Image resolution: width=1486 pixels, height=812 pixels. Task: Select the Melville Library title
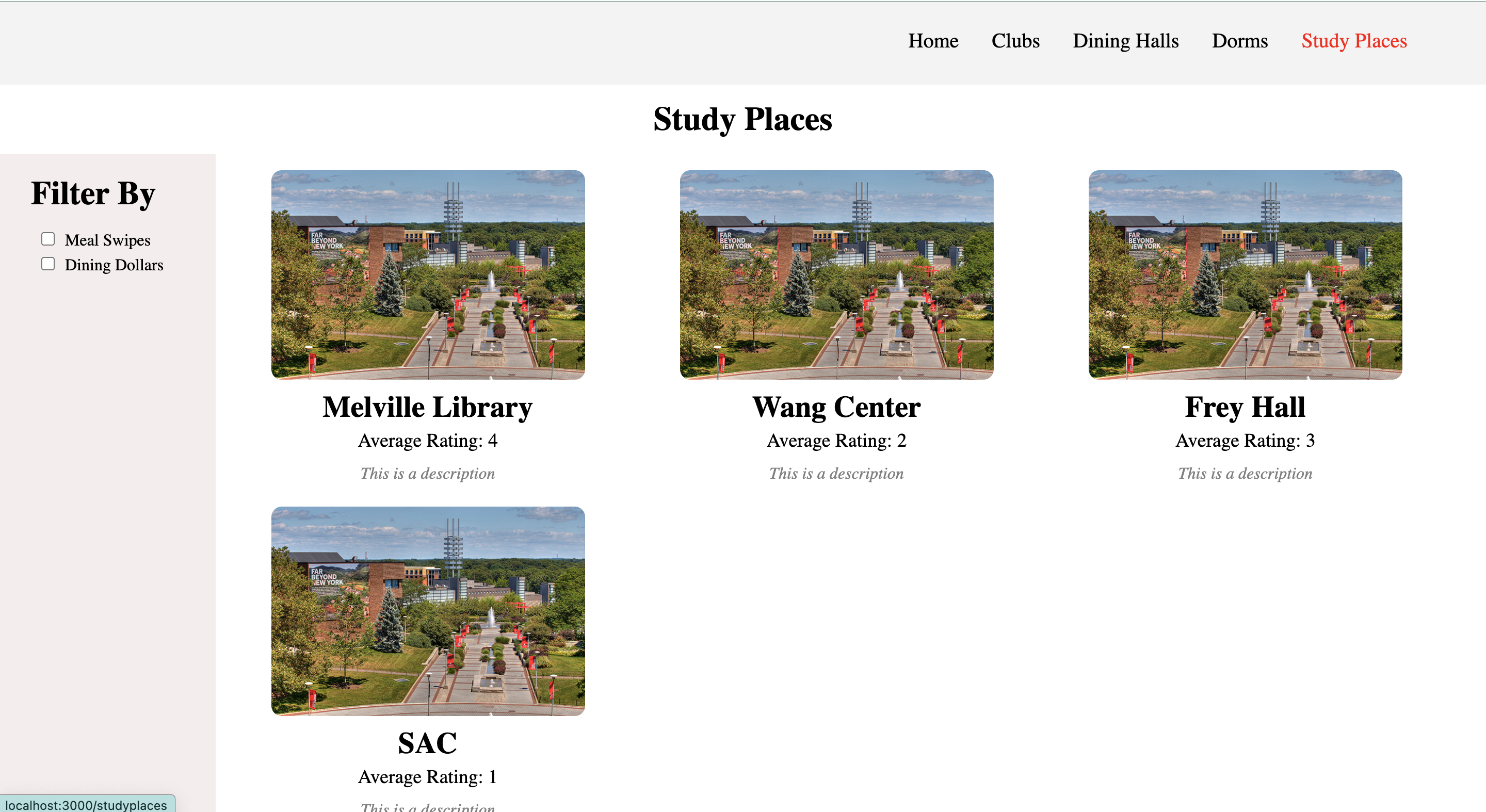pos(427,407)
